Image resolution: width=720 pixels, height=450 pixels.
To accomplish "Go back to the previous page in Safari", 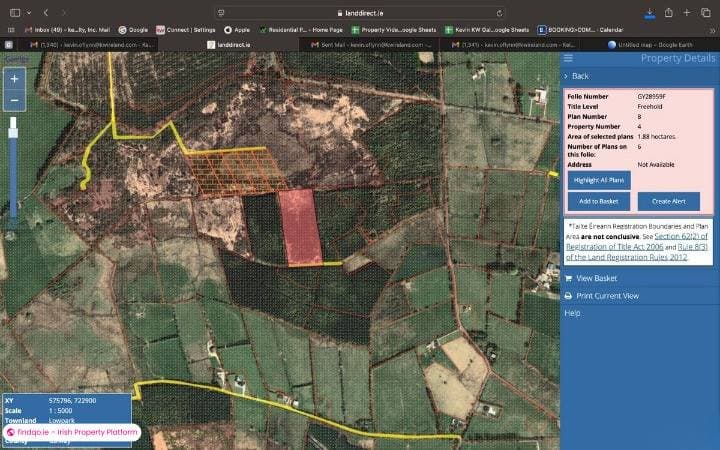I will click(46, 13).
